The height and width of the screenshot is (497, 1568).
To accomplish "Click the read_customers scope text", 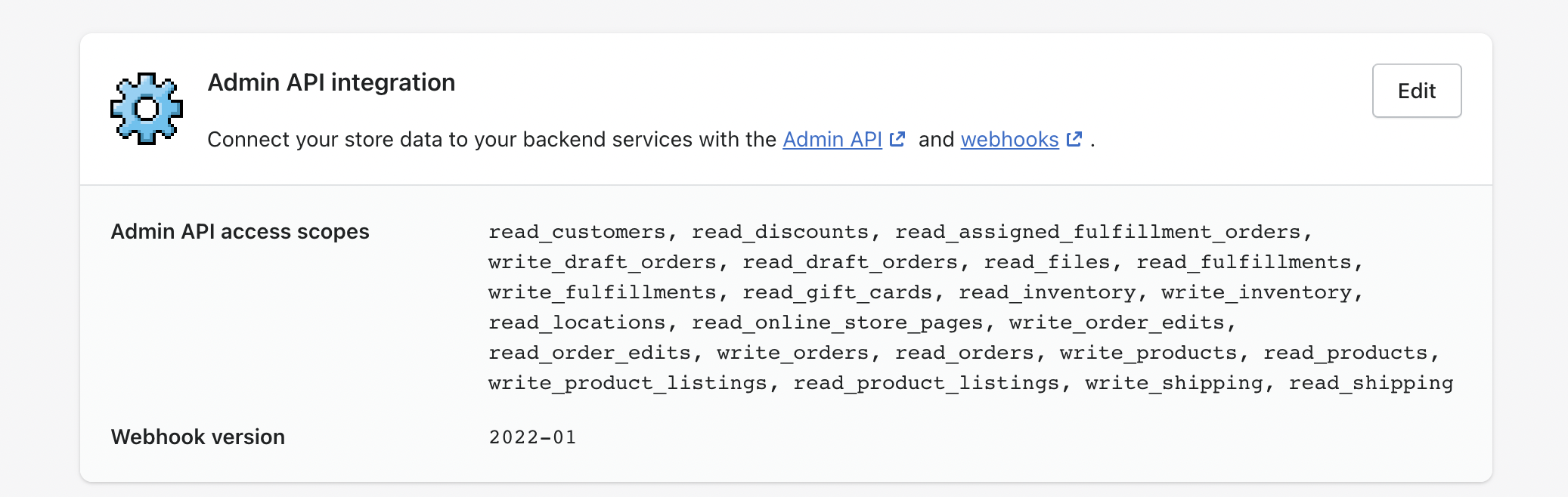I will tap(577, 232).
